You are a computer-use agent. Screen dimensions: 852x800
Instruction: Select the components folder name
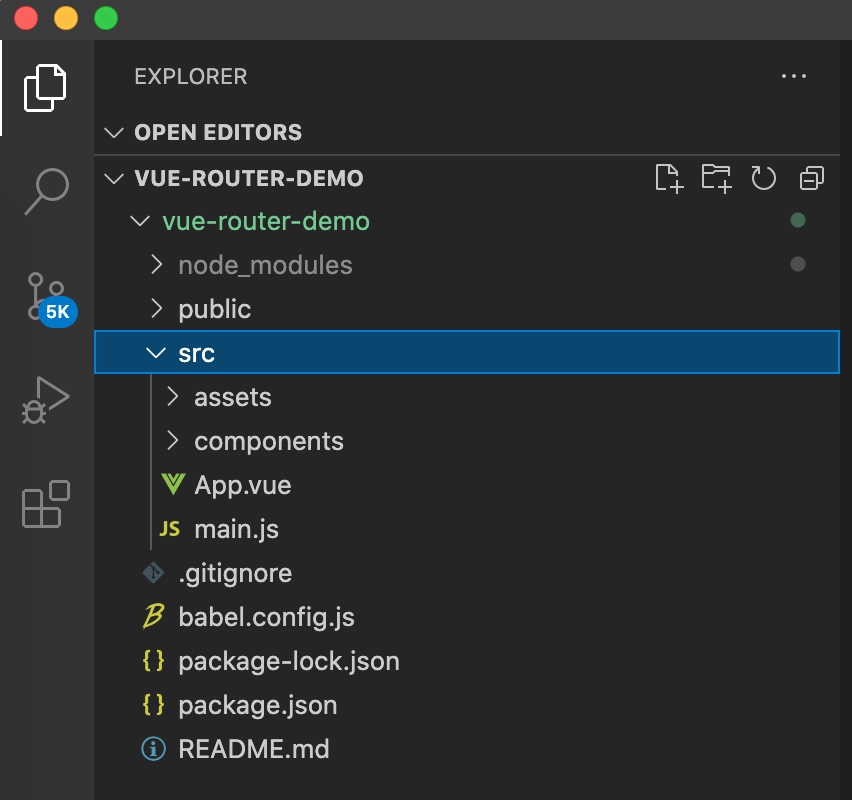click(x=269, y=442)
